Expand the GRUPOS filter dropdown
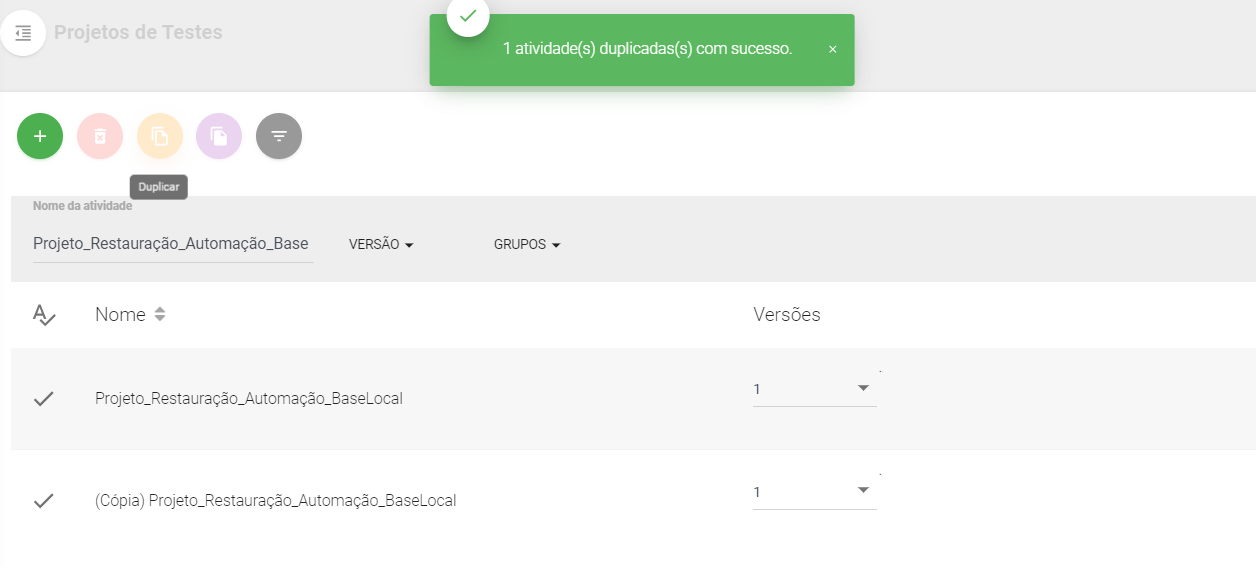Viewport: 1256px width, 567px height. 527,245
